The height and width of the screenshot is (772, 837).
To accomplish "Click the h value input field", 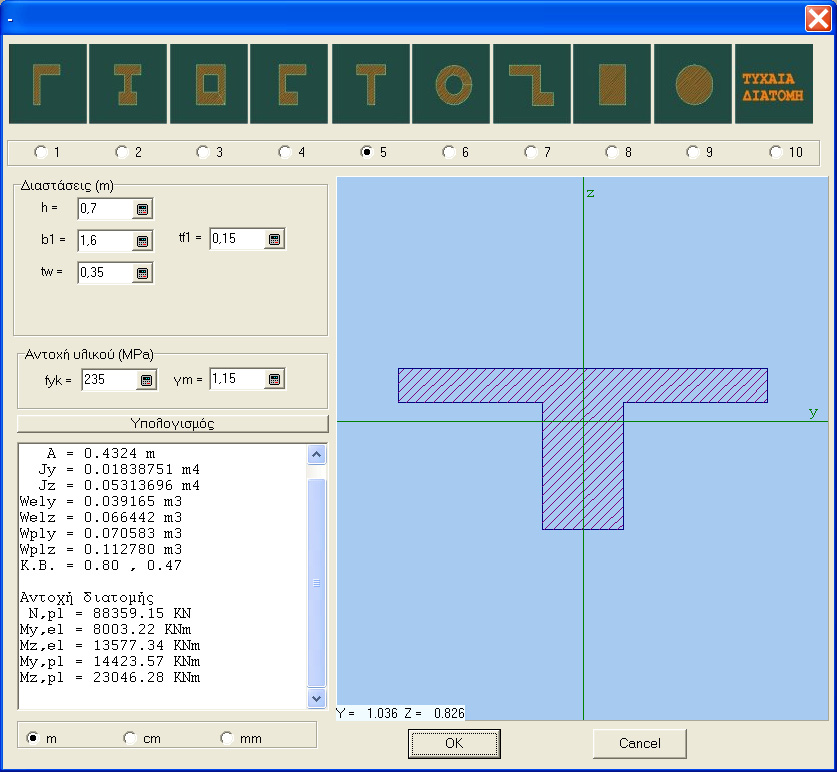I will click(106, 209).
